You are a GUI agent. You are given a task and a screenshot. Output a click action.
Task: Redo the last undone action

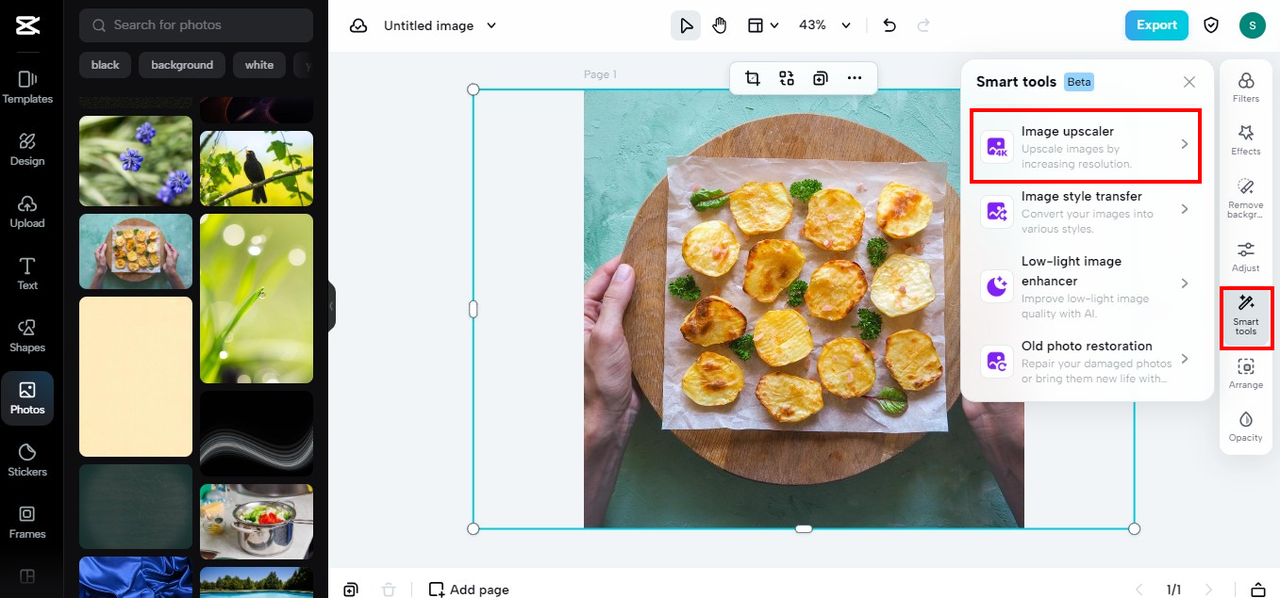[923, 25]
